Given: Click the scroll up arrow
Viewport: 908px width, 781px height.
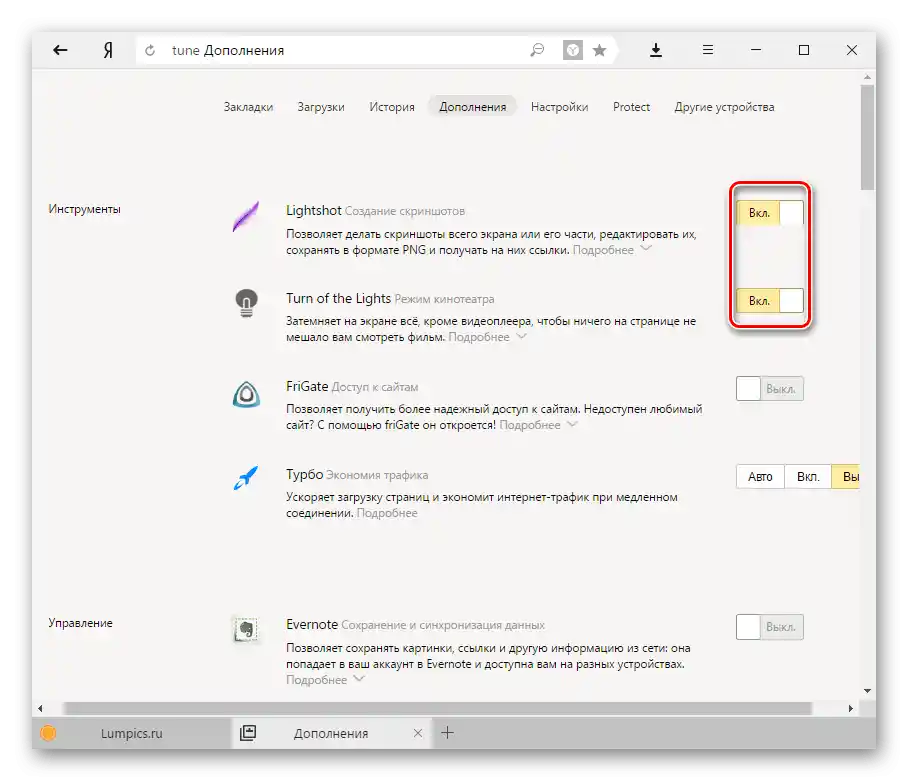Looking at the screenshot, I should coord(867,76).
